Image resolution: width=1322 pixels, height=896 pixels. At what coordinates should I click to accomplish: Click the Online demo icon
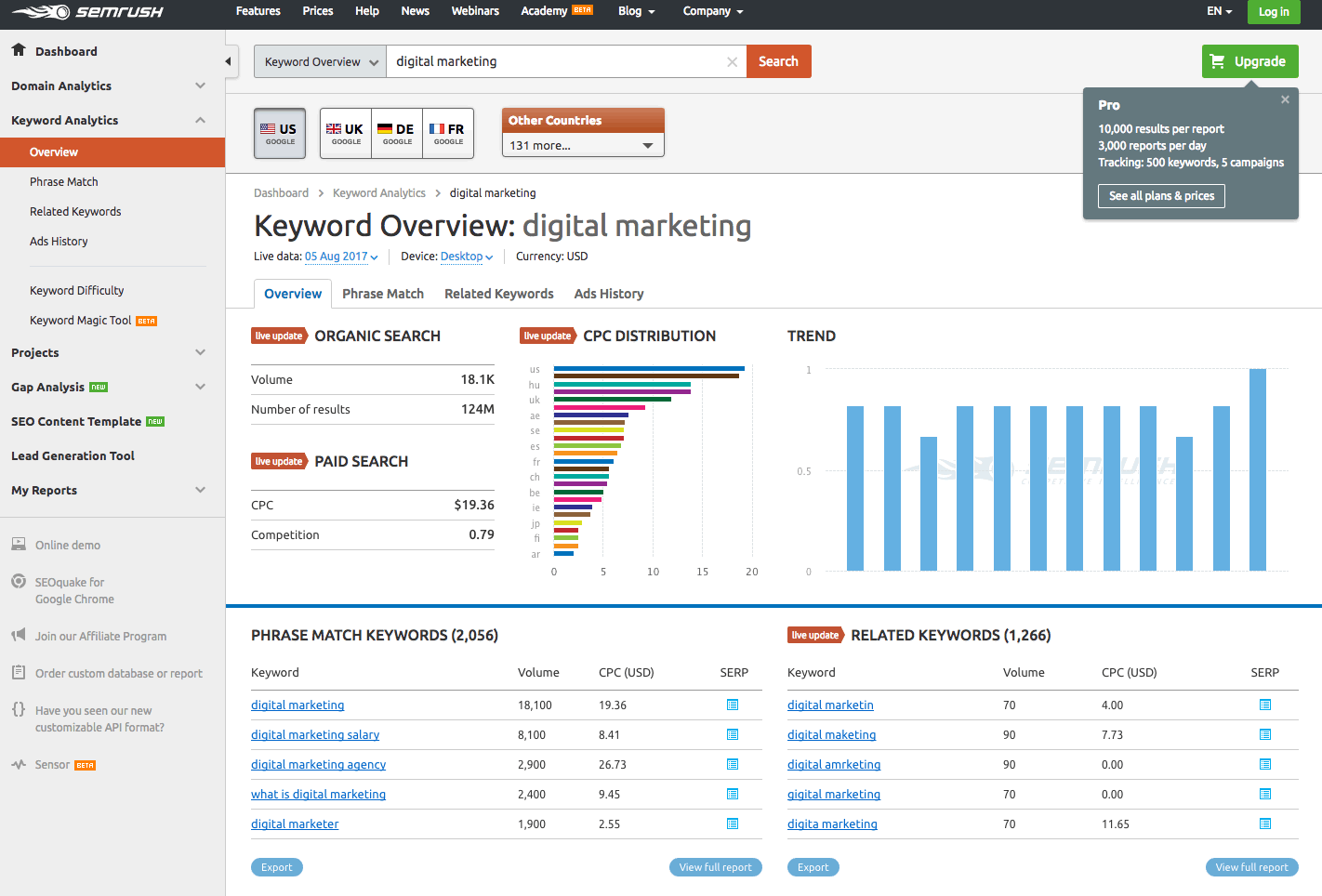(x=19, y=545)
